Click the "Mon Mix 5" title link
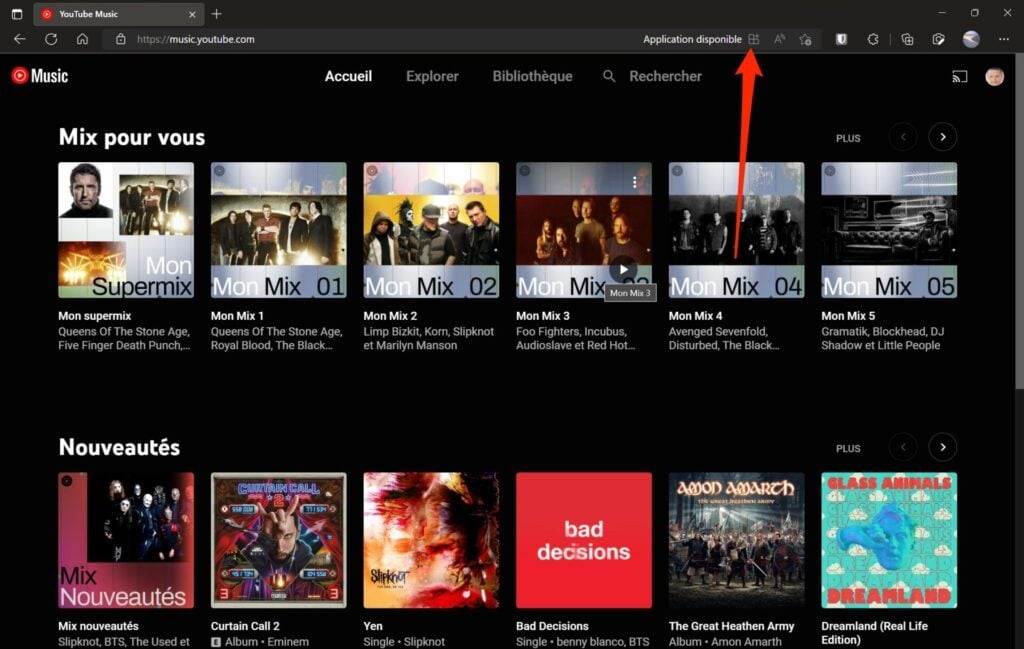This screenshot has width=1024, height=649. (848, 316)
